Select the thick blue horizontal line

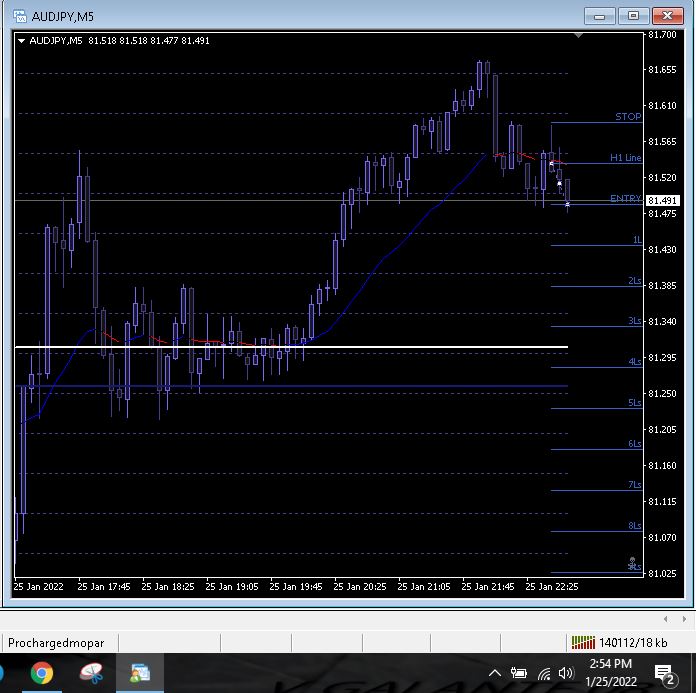[x=292, y=386]
